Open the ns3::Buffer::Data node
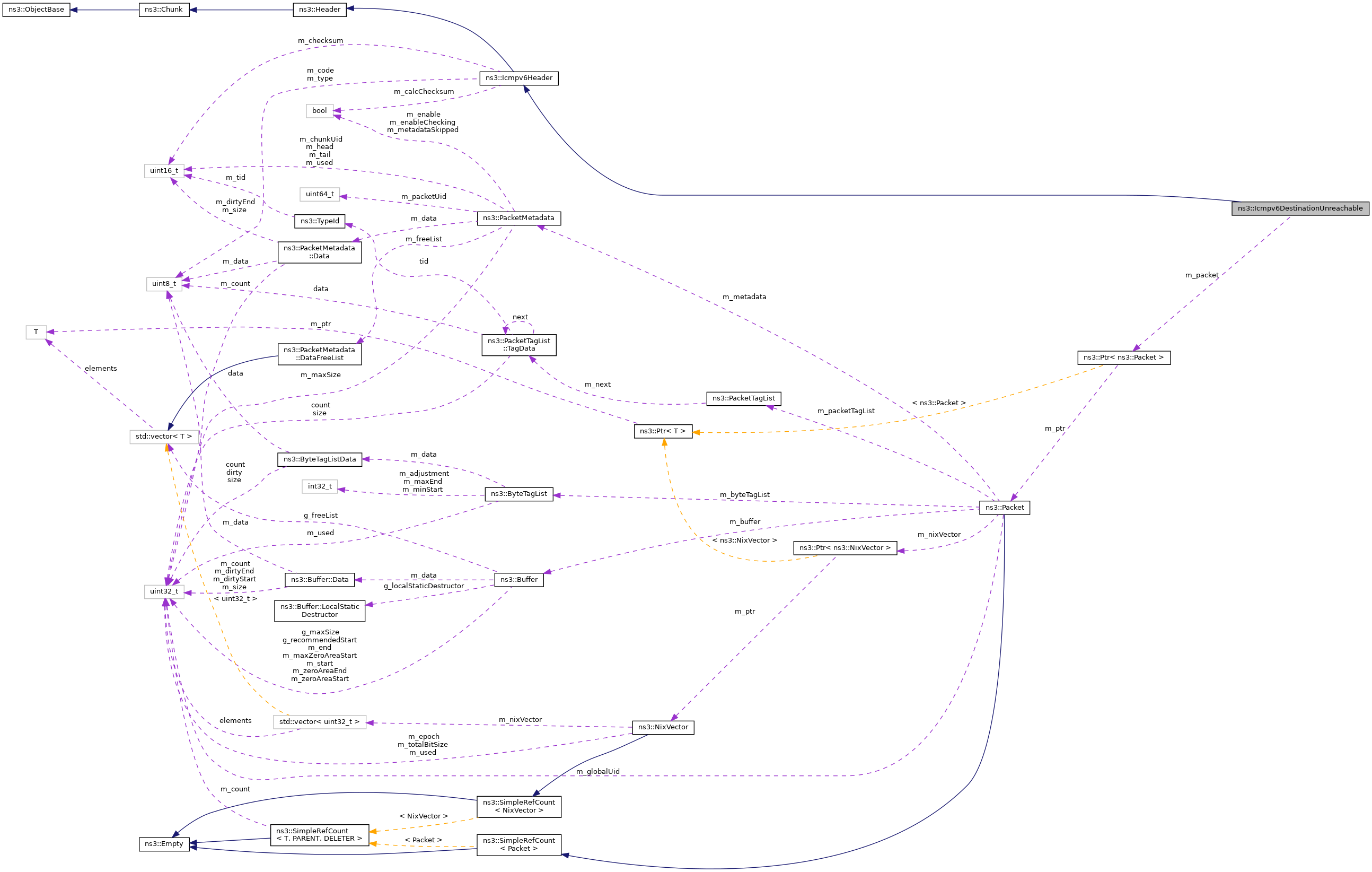The width and height of the screenshot is (1372, 872). point(320,580)
